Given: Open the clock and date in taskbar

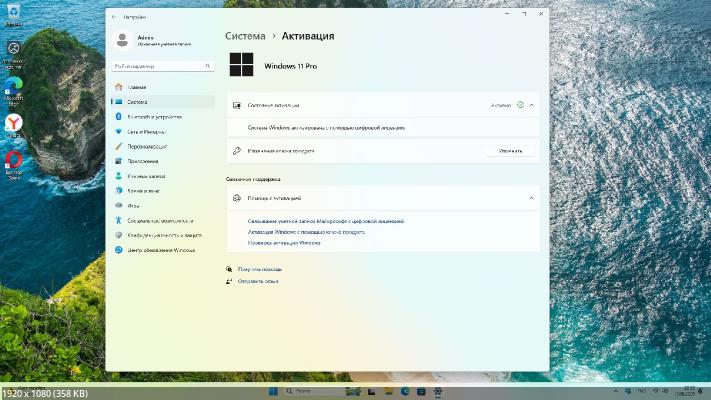Looking at the screenshot, I should tap(685, 391).
